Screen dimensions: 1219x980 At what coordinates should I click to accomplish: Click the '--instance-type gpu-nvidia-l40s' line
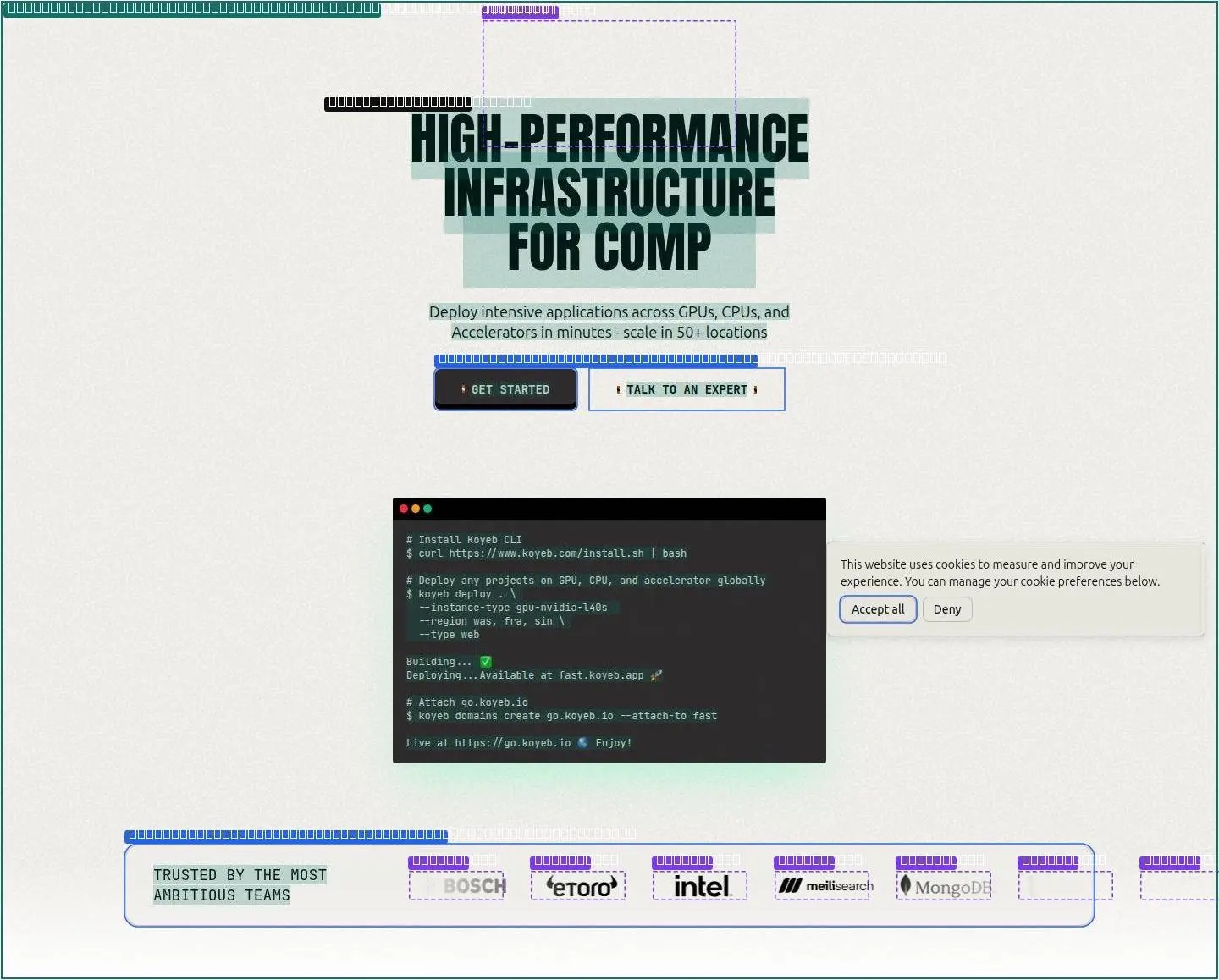[513, 608]
